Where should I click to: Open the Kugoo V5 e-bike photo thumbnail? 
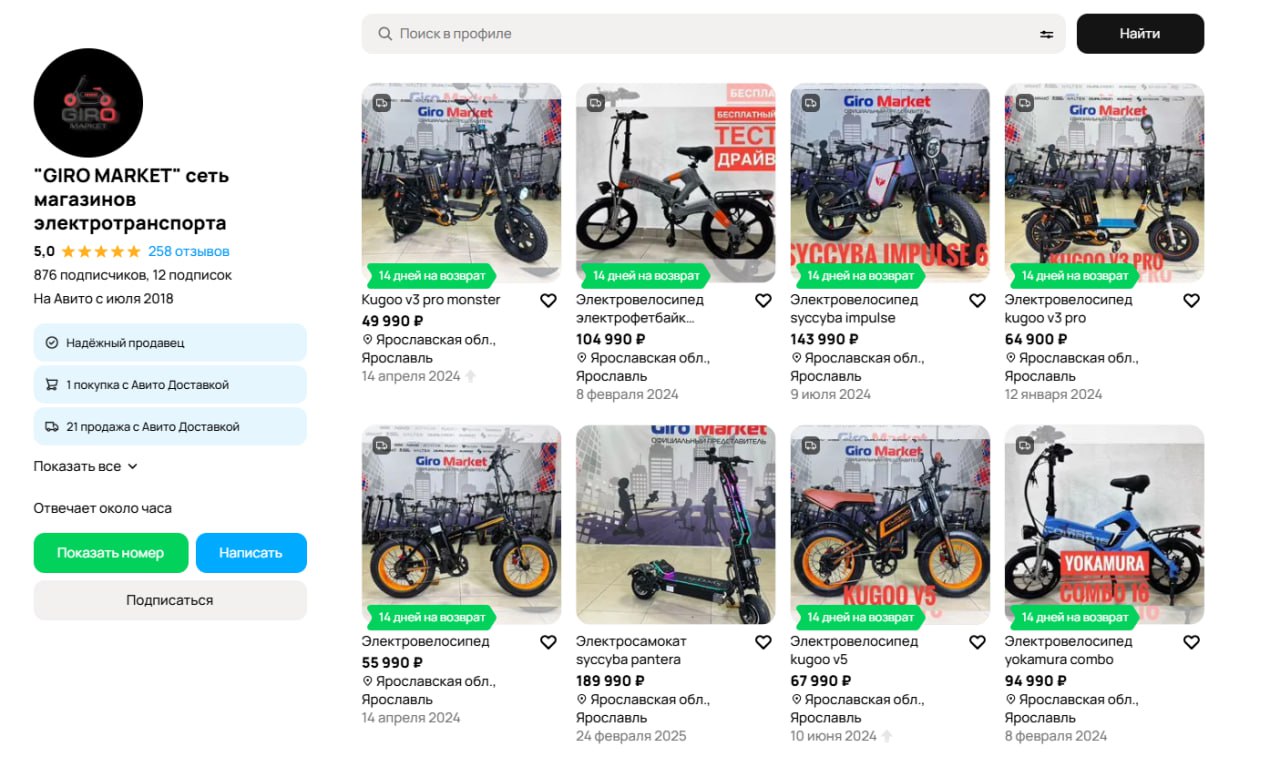(890, 525)
